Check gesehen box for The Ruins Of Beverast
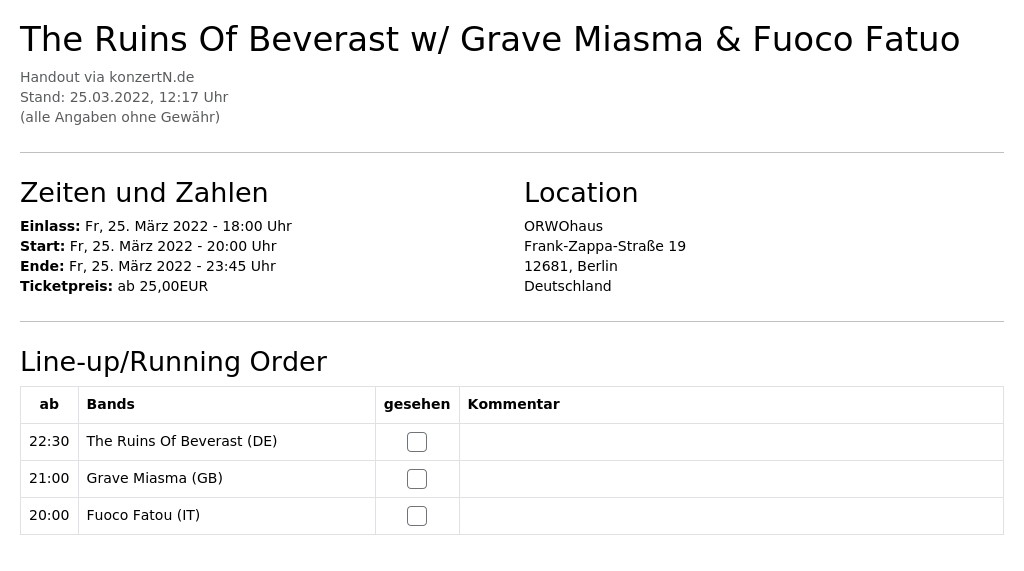This screenshot has height=571, width=1024. coord(417,442)
